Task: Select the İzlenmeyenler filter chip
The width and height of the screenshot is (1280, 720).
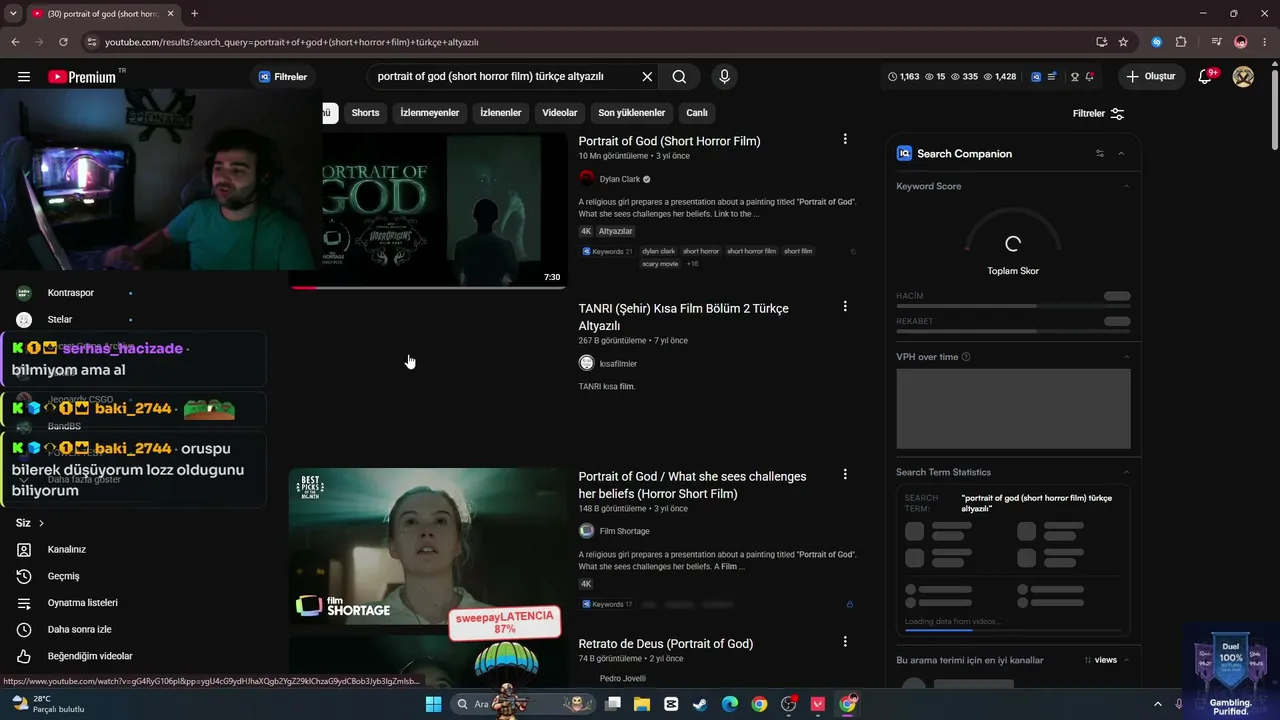Action: (430, 113)
